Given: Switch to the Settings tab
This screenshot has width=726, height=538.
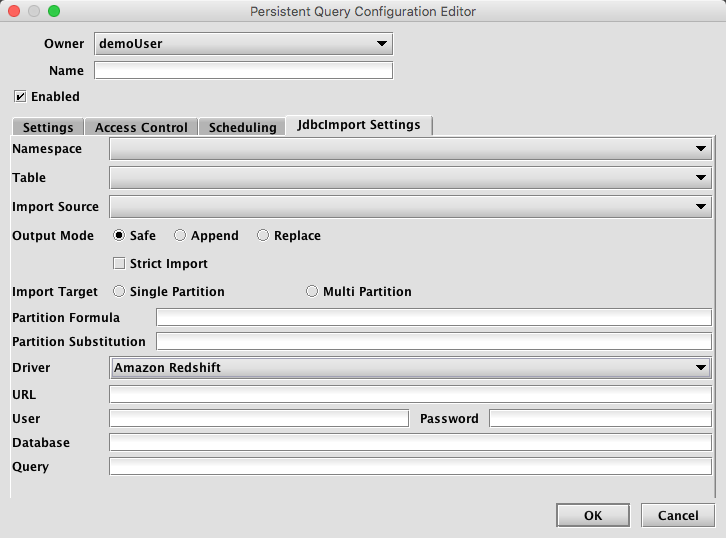Looking at the screenshot, I should pos(48,127).
